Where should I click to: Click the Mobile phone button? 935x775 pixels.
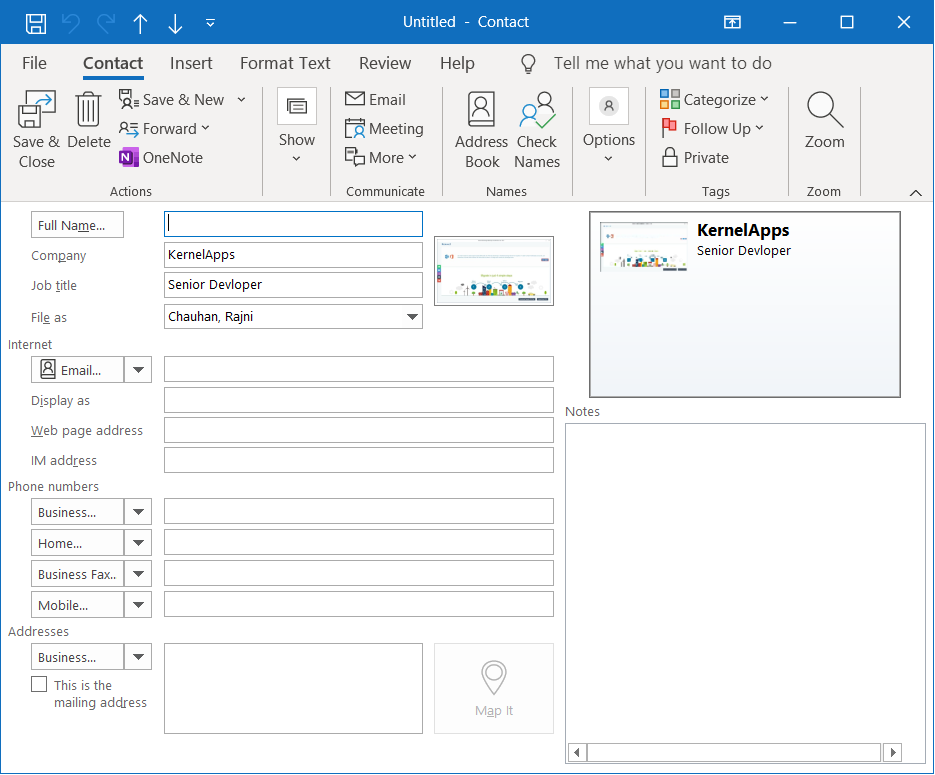point(78,604)
